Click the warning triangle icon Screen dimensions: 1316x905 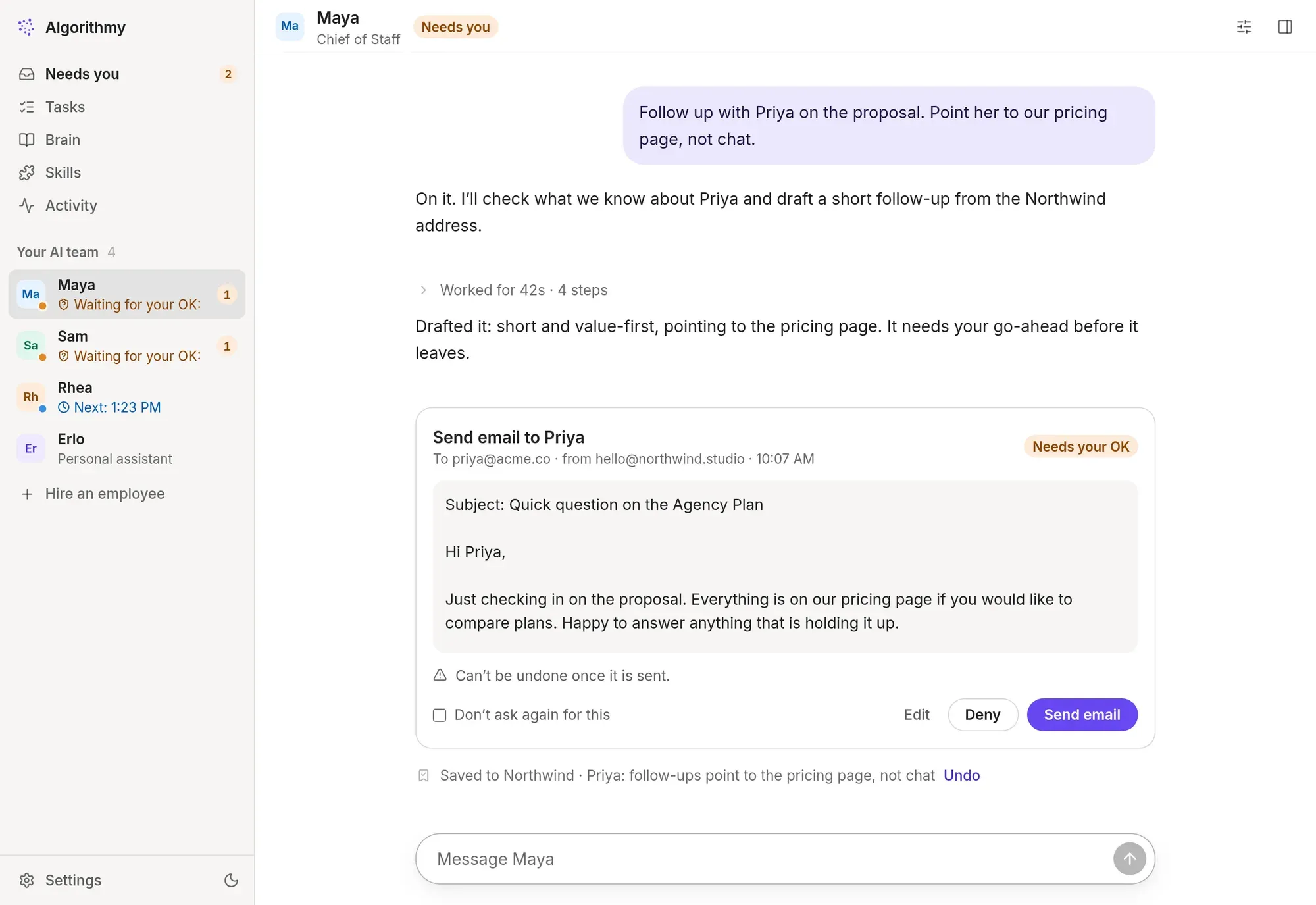(x=440, y=675)
